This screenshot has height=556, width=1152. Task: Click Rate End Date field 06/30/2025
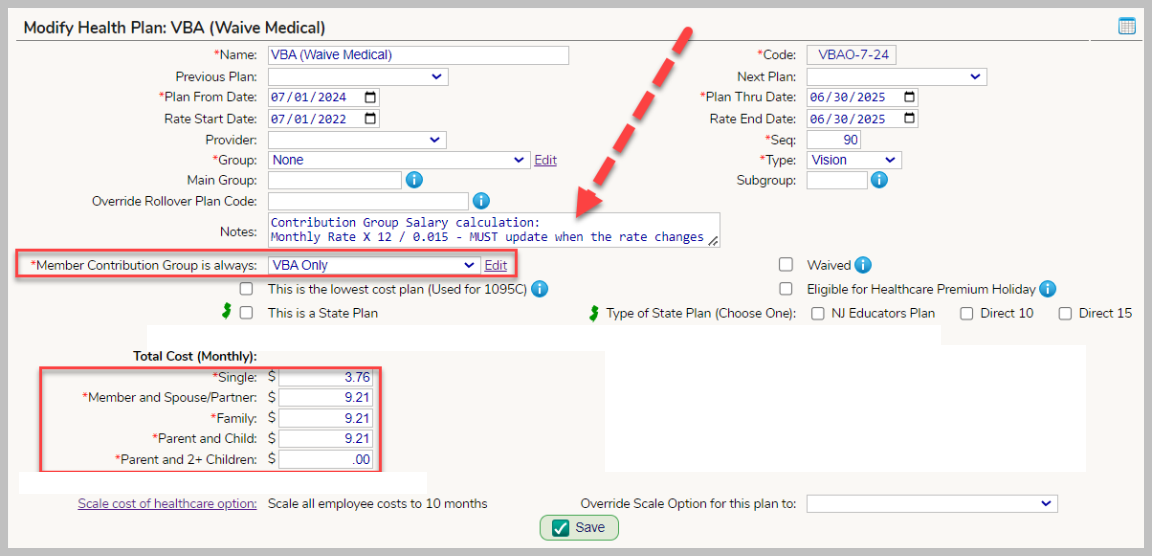pos(863,118)
